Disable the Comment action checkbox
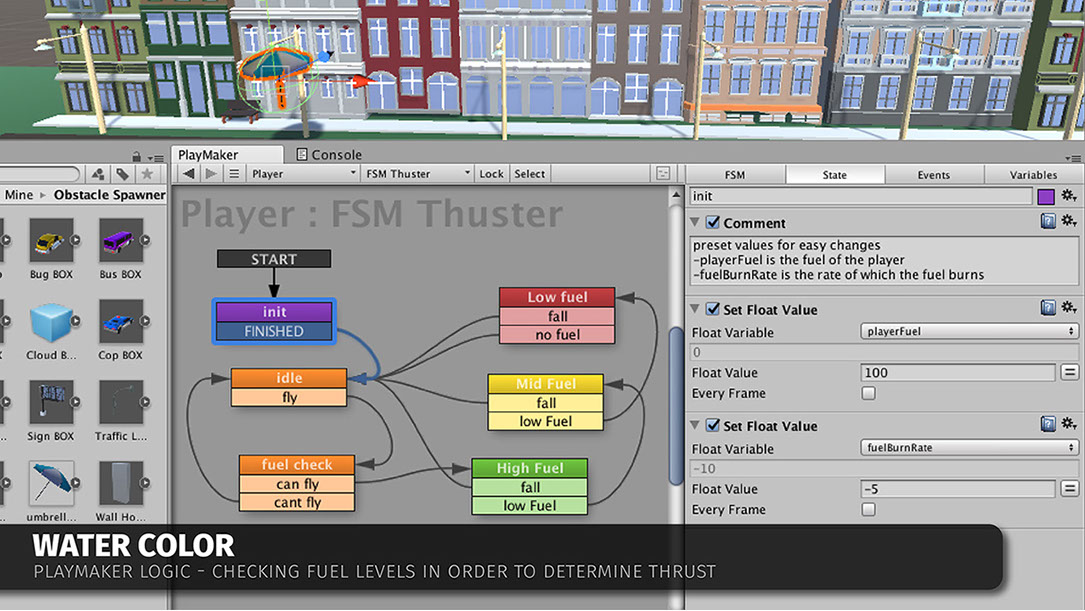Viewport: 1085px width, 611px height. pos(713,223)
